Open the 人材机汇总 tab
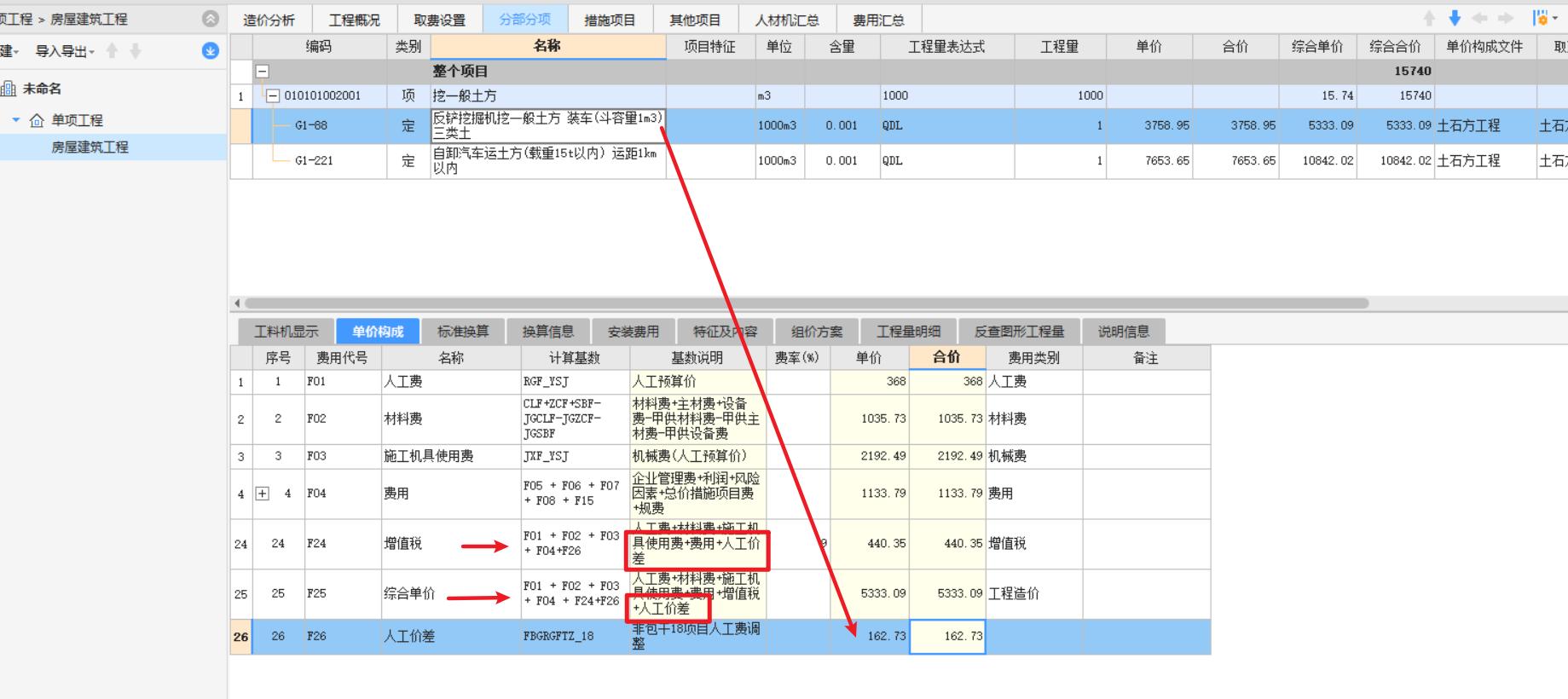The image size is (1568, 699). tap(787, 20)
